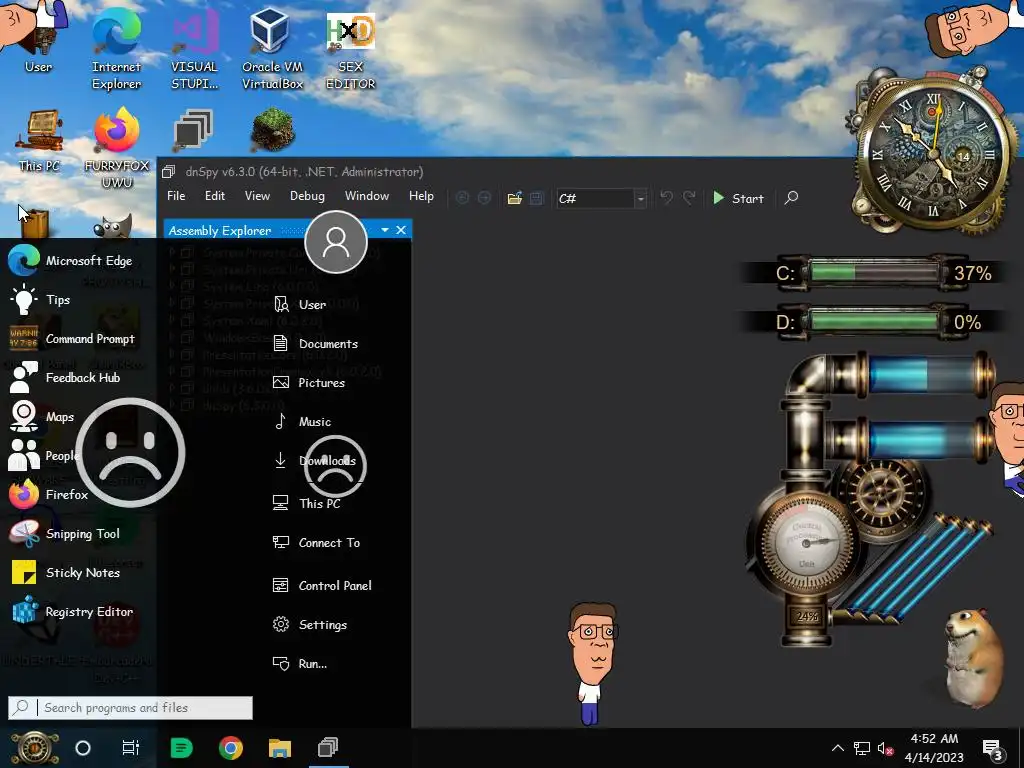This screenshot has width=1024, height=768.
Task: Click dnSpy's Open file toolbar icon
Action: point(515,198)
